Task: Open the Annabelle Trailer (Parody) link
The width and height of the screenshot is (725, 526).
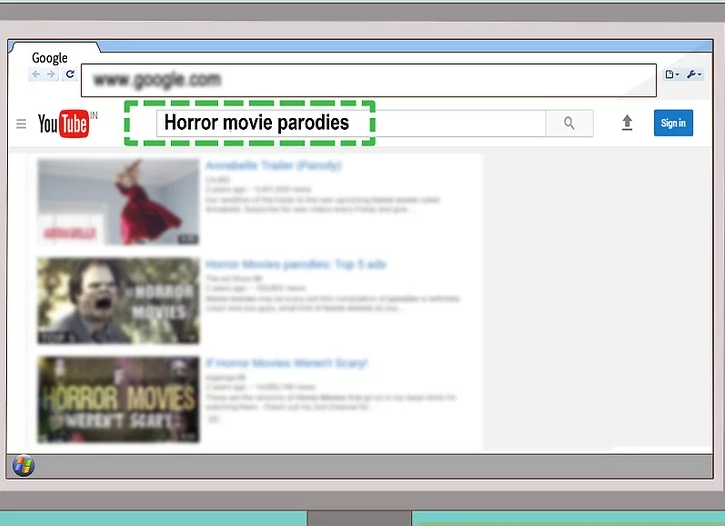Action: pyautogui.click(x=273, y=165)
